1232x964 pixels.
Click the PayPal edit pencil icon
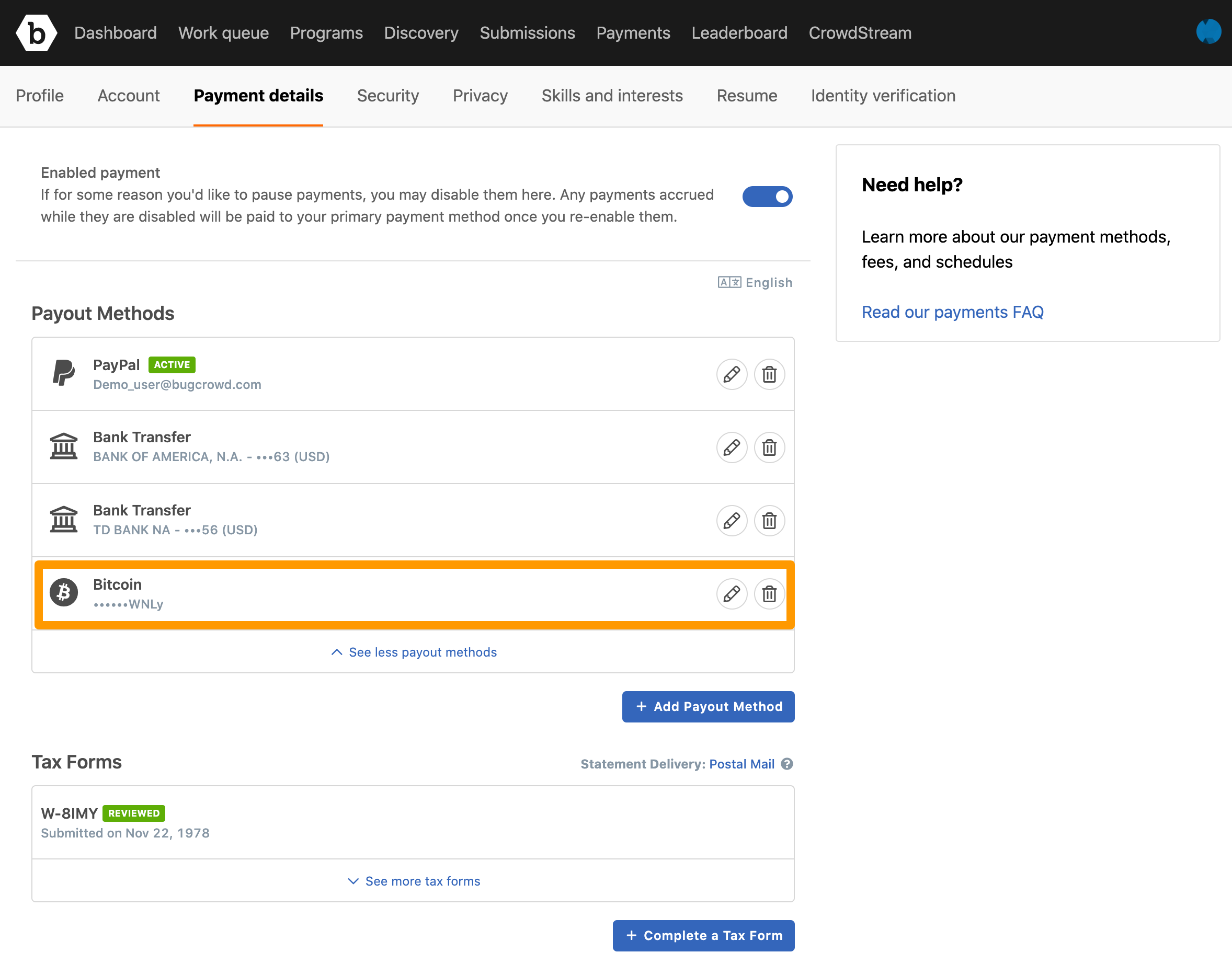click(x=731, y=374)
